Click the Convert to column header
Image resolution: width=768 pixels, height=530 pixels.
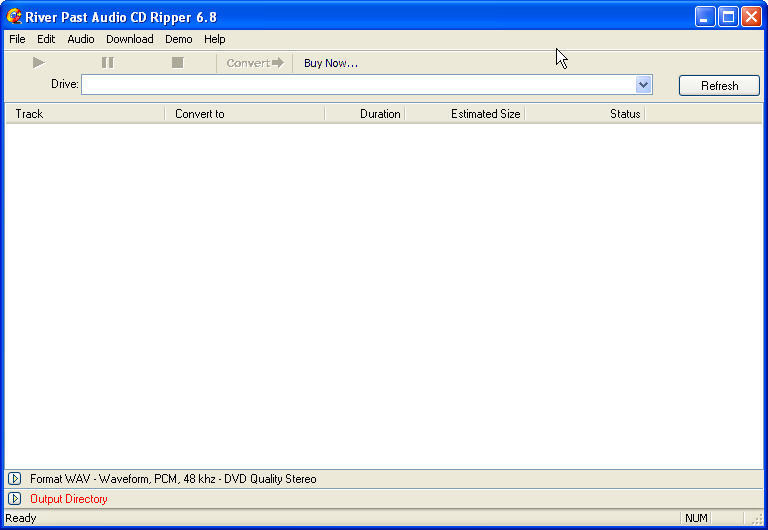point(244,114)
